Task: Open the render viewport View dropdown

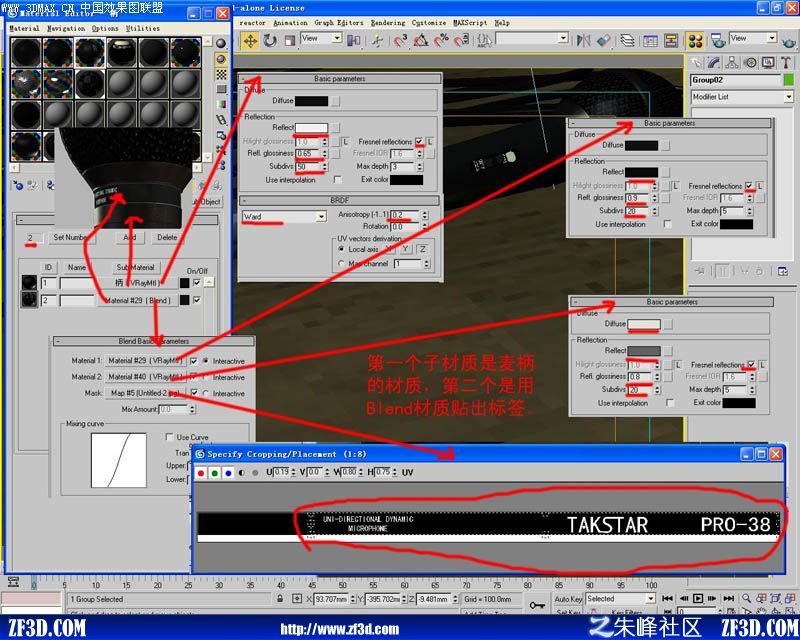Action: click(x=753, y=38)
